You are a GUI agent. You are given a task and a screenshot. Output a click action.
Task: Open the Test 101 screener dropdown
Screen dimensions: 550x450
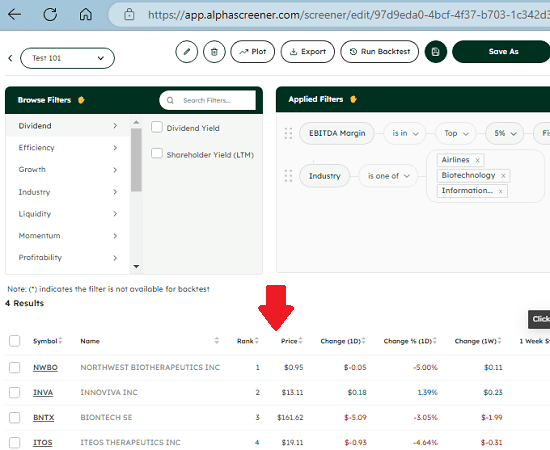(67, 58)
